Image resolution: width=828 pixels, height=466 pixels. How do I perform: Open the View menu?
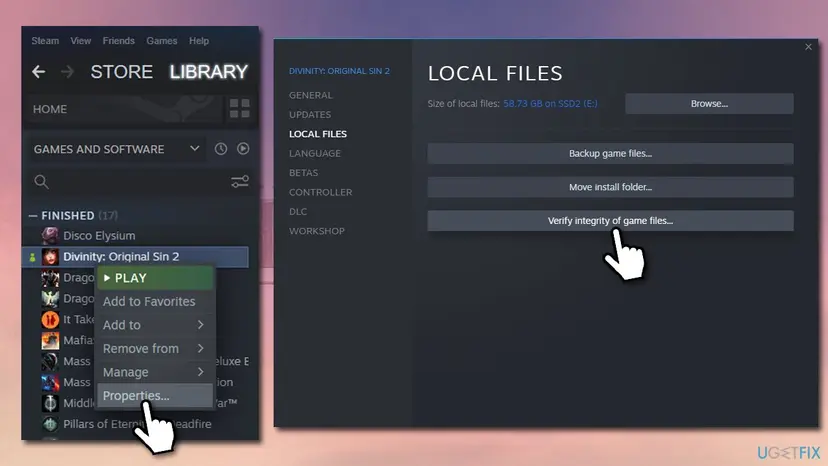[81, 41]
